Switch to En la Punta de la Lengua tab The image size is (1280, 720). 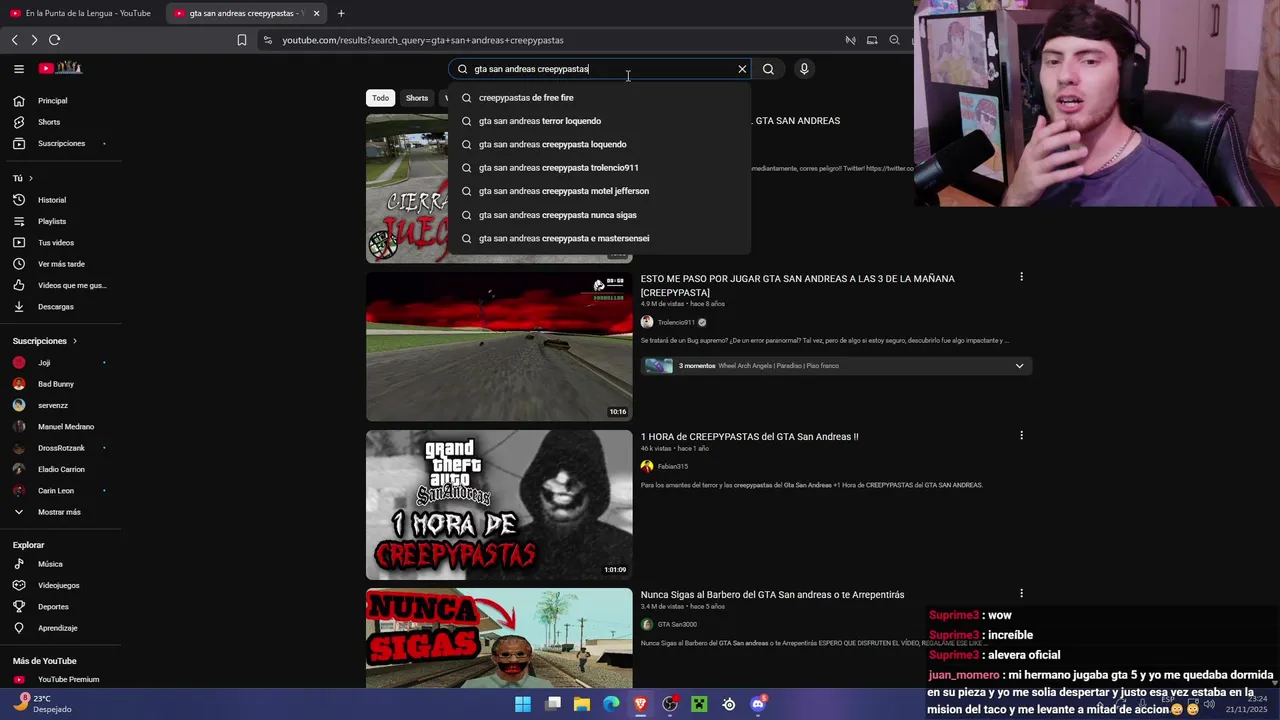[80, 13]
